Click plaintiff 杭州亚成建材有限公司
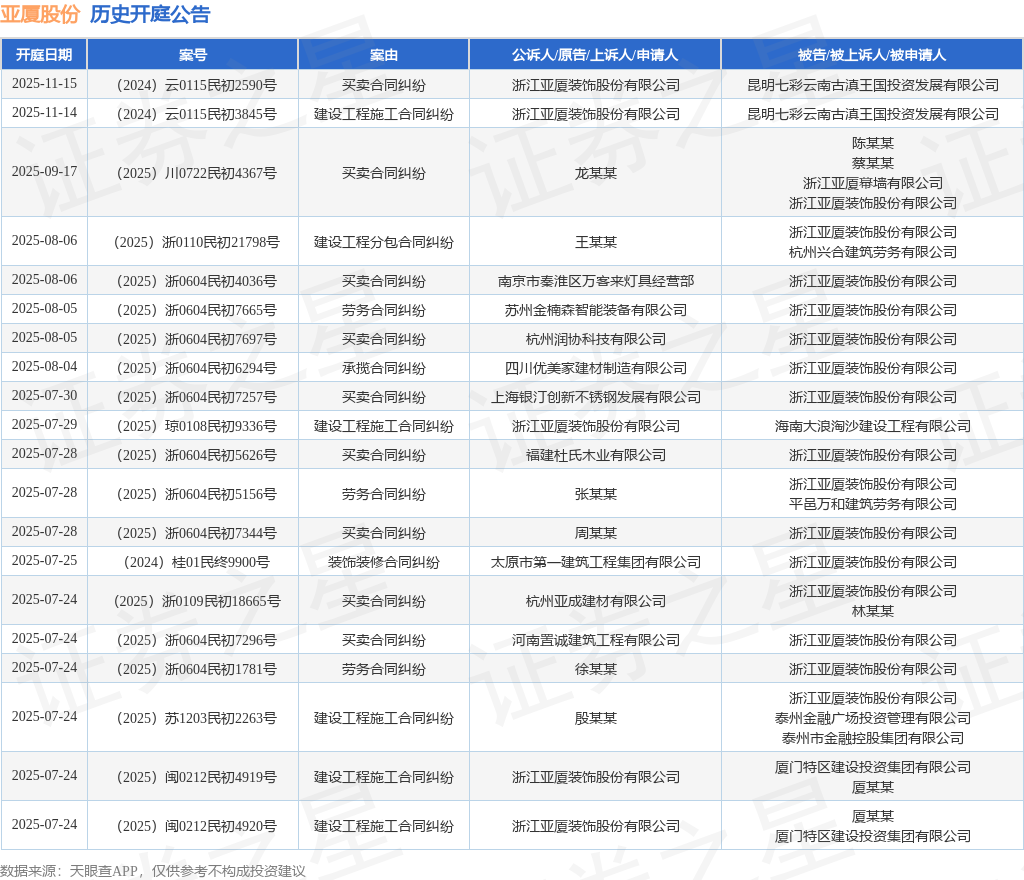Image resolution: width=1024 pixels, height=880 pixels. (595, 601)
